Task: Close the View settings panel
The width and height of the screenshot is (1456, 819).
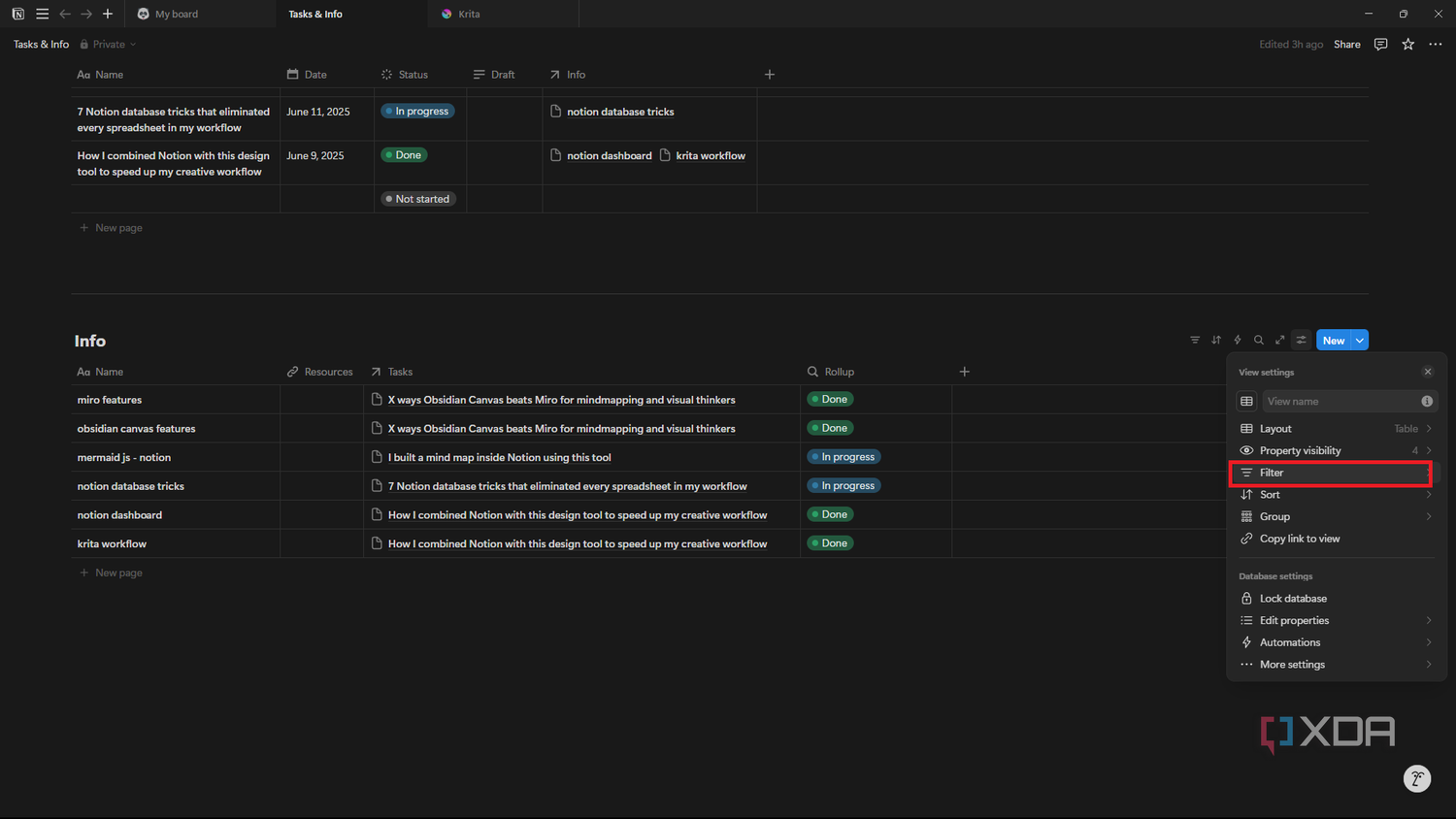Action: click(x=1428, y=372)
